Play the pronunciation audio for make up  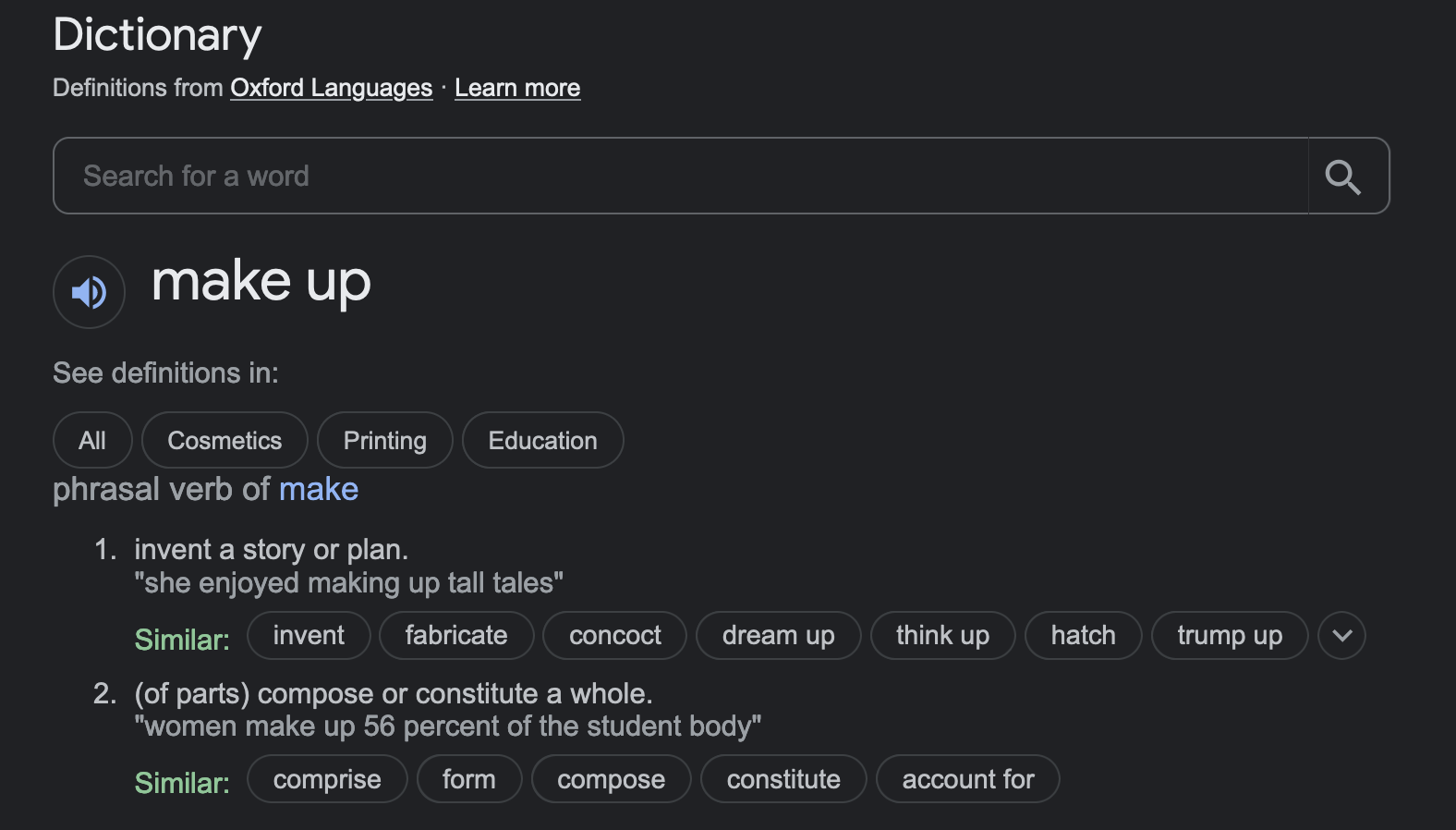coord(89,292)
